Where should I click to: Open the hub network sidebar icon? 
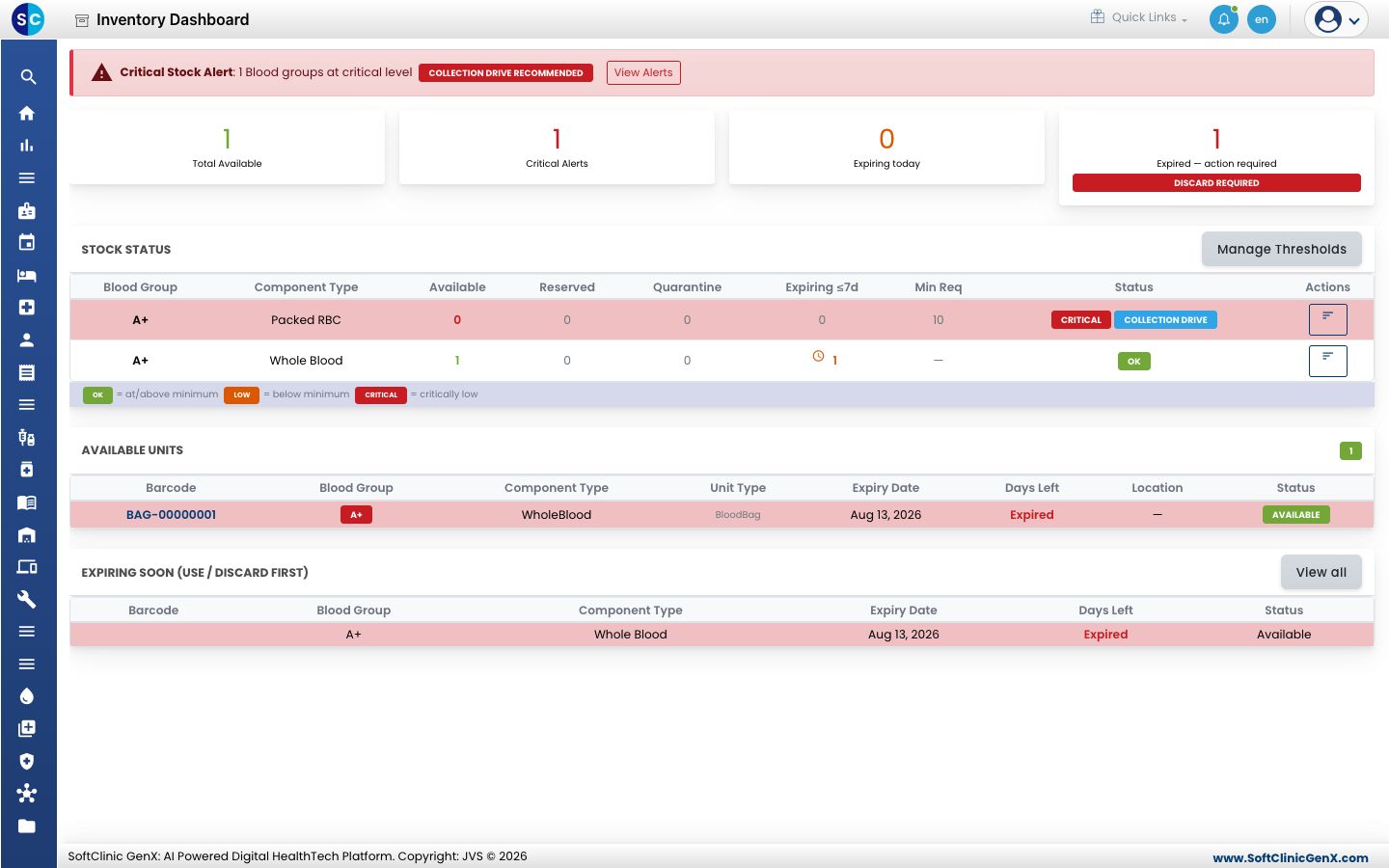tap(27, 793)
